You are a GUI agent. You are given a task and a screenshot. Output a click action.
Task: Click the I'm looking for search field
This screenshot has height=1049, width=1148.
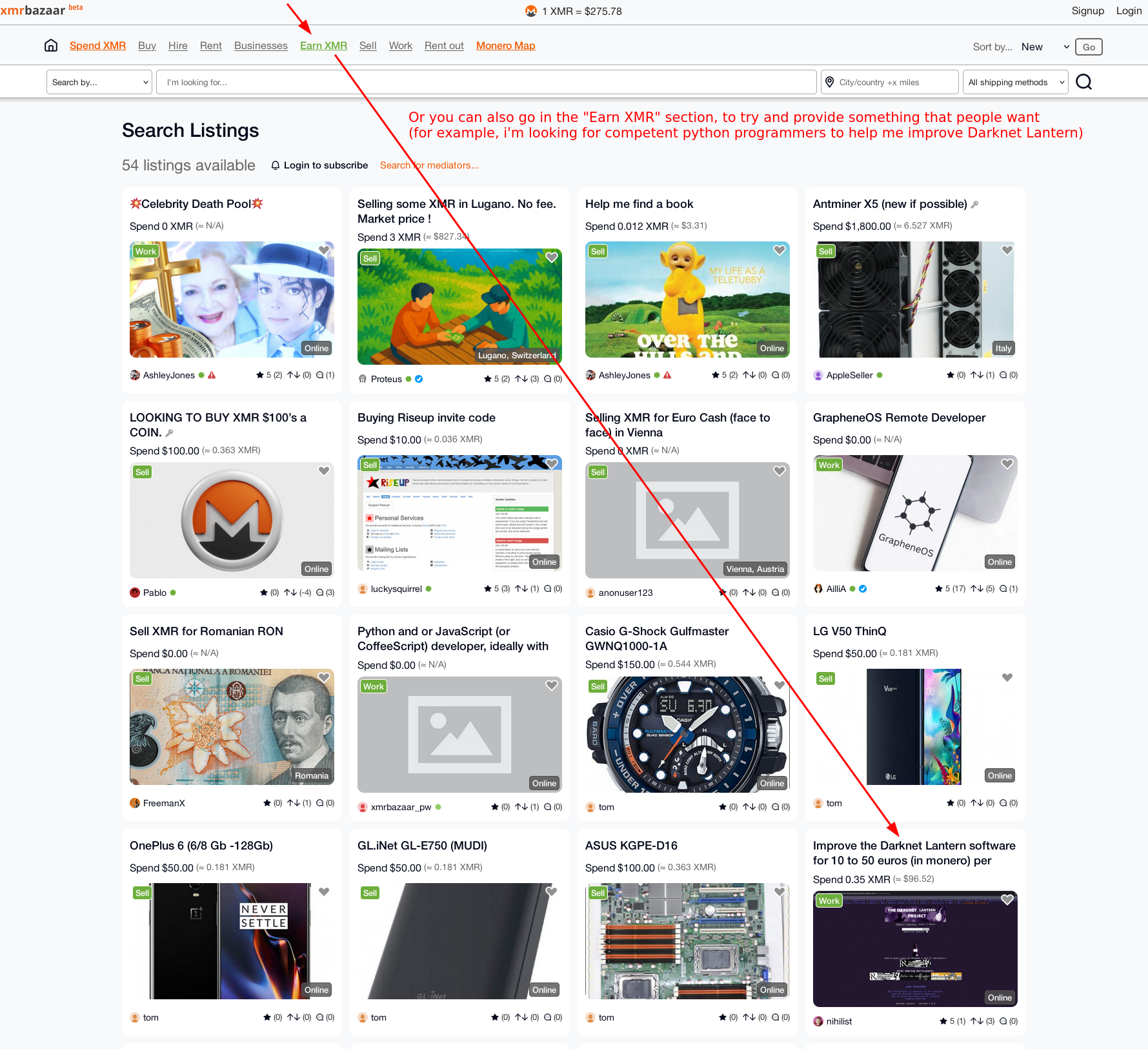pos(487,82)
